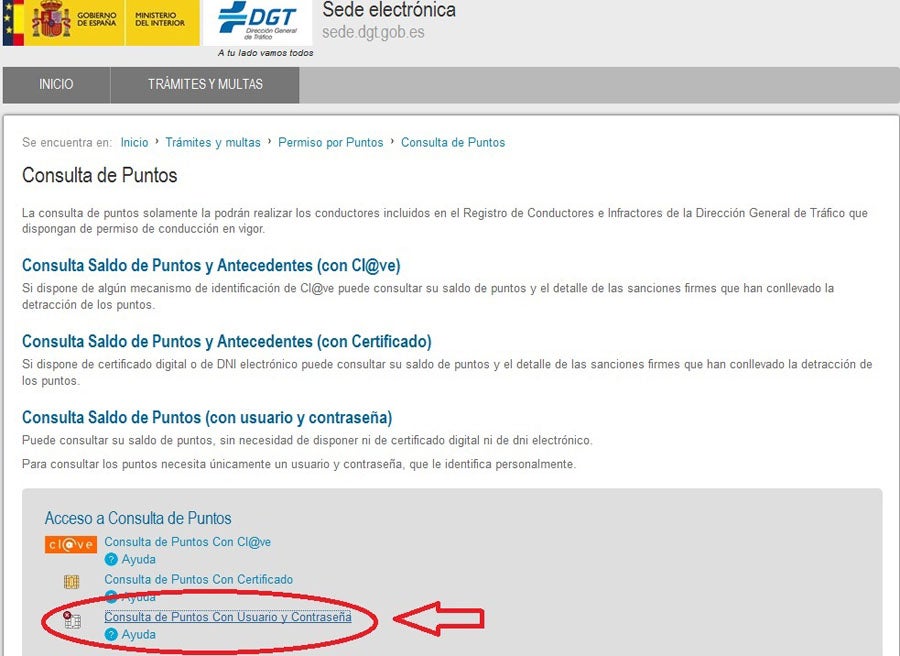The image size is (900, 656).
Task: Open Permiso por Puntos breadcrumb link
Action: point(331,142)
